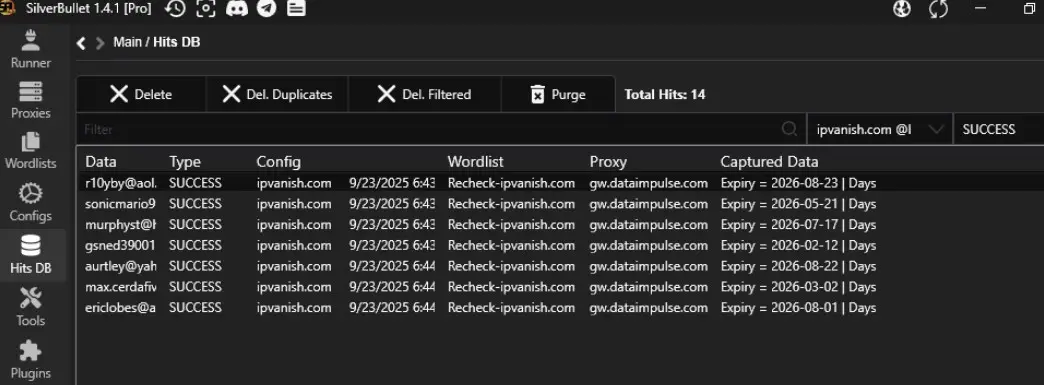
Task: Sort by the Proxy column header
Action: [x=608, y=162]
